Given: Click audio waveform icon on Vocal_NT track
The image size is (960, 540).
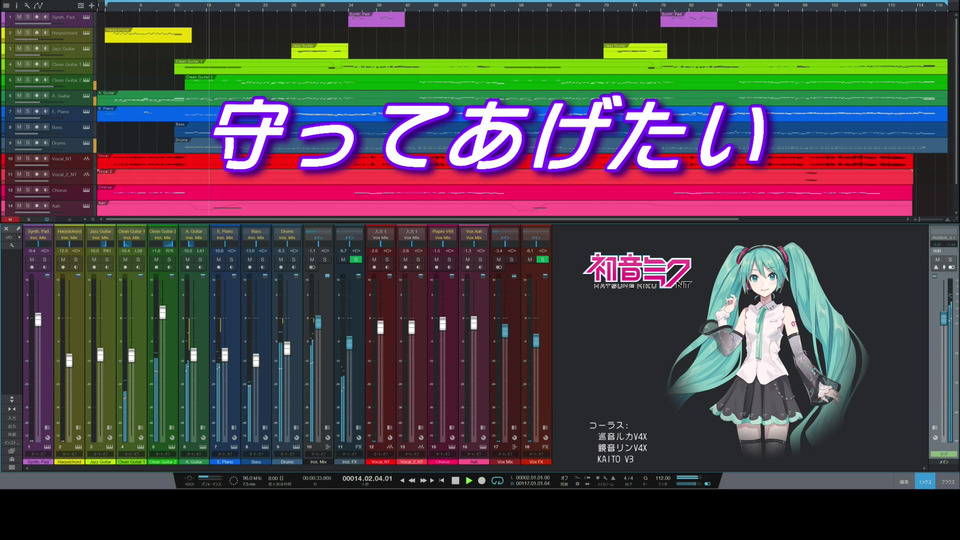Looking at the screenshot, I should click(x=86, y=159).
